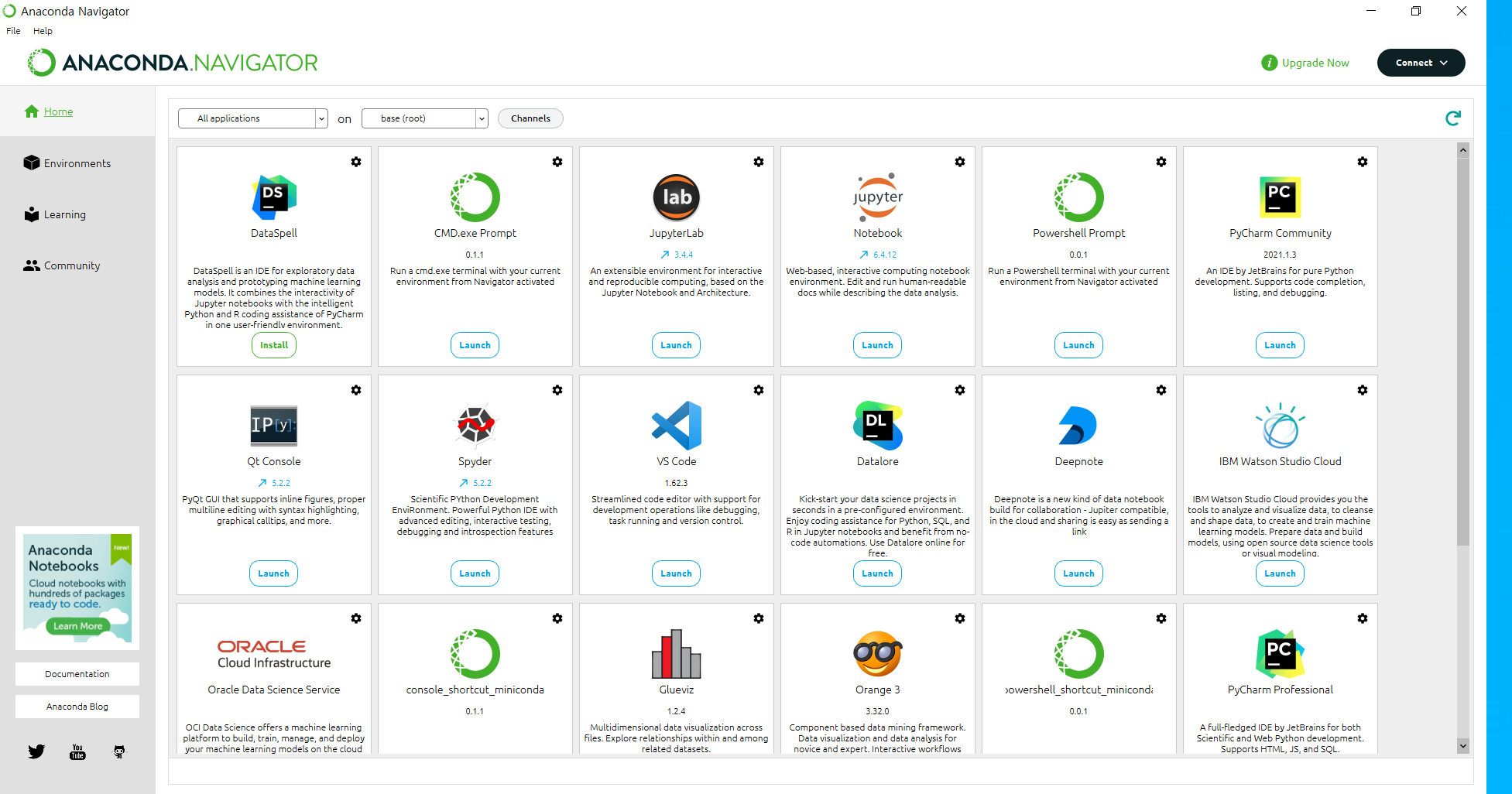The width and height of the screenshot is (1512, 794).
Task: Launch Jupyter Notebook
Action: click(x=877, y=345)
